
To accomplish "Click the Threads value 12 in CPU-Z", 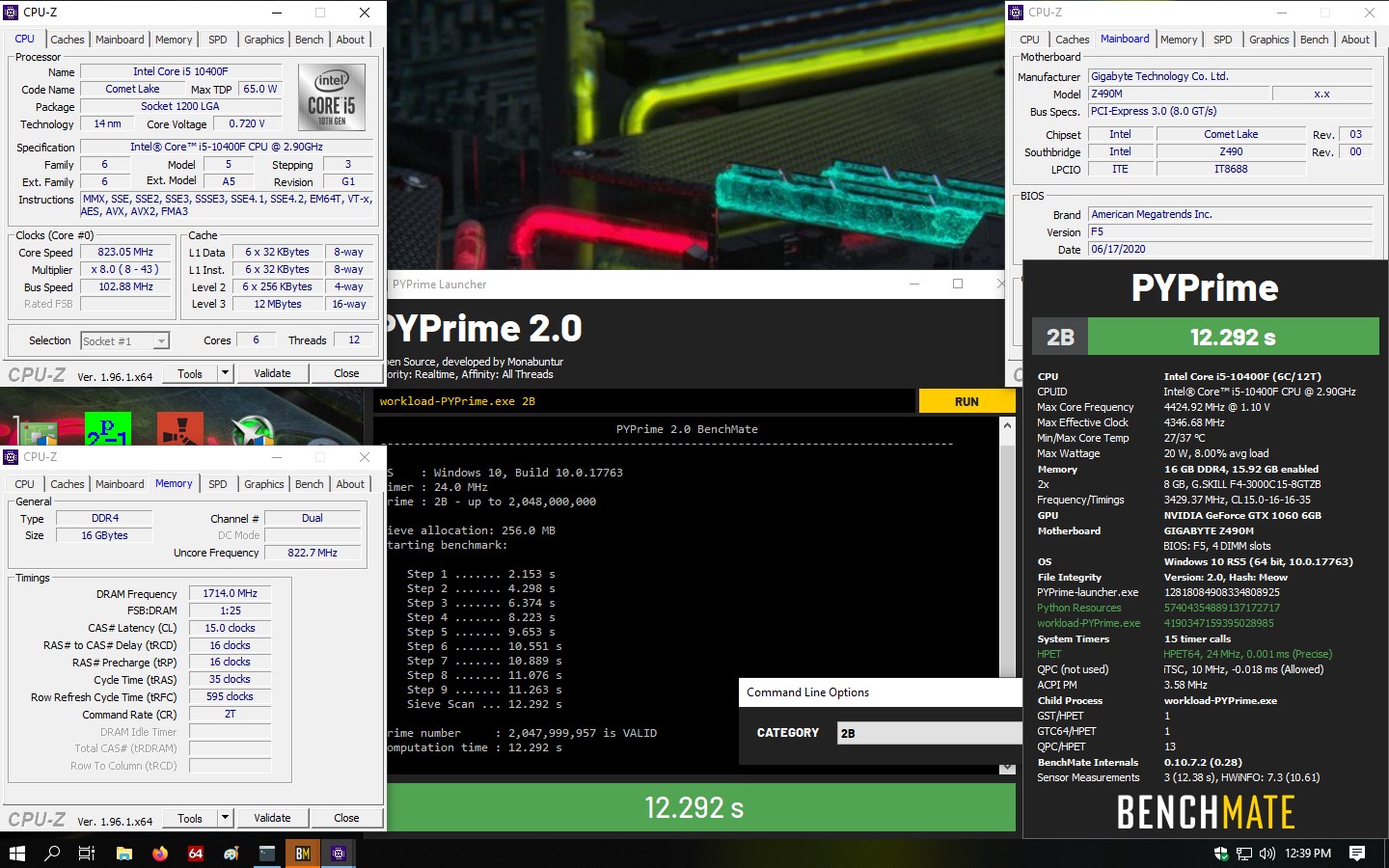I will 354,339.
